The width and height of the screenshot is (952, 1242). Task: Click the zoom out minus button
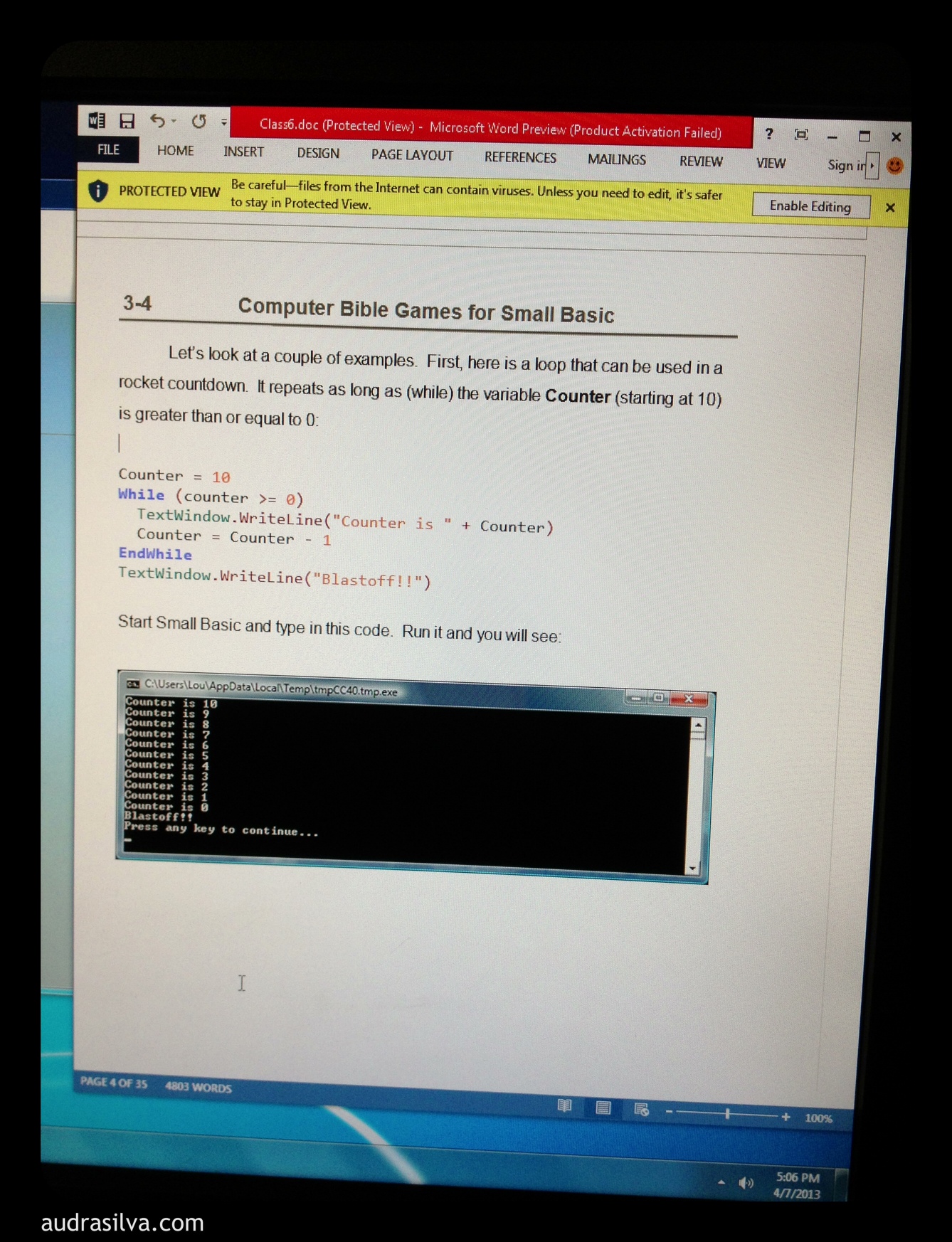669,1112
